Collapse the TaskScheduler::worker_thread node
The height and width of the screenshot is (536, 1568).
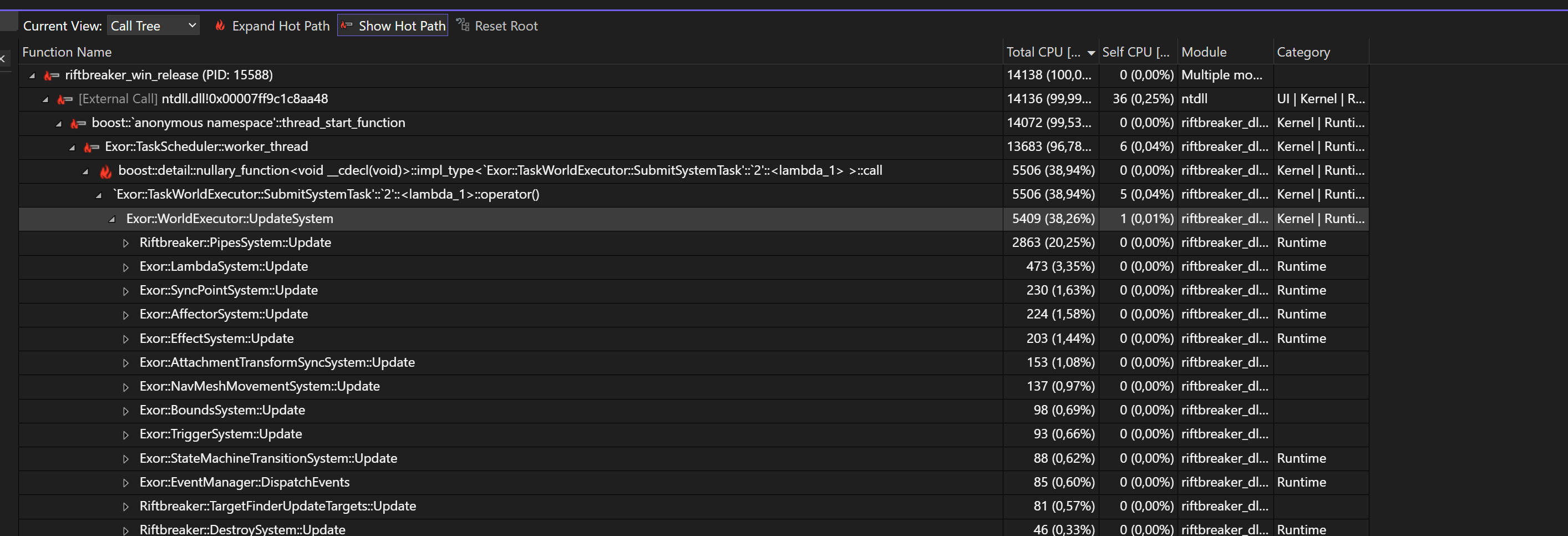coord(72,148)
